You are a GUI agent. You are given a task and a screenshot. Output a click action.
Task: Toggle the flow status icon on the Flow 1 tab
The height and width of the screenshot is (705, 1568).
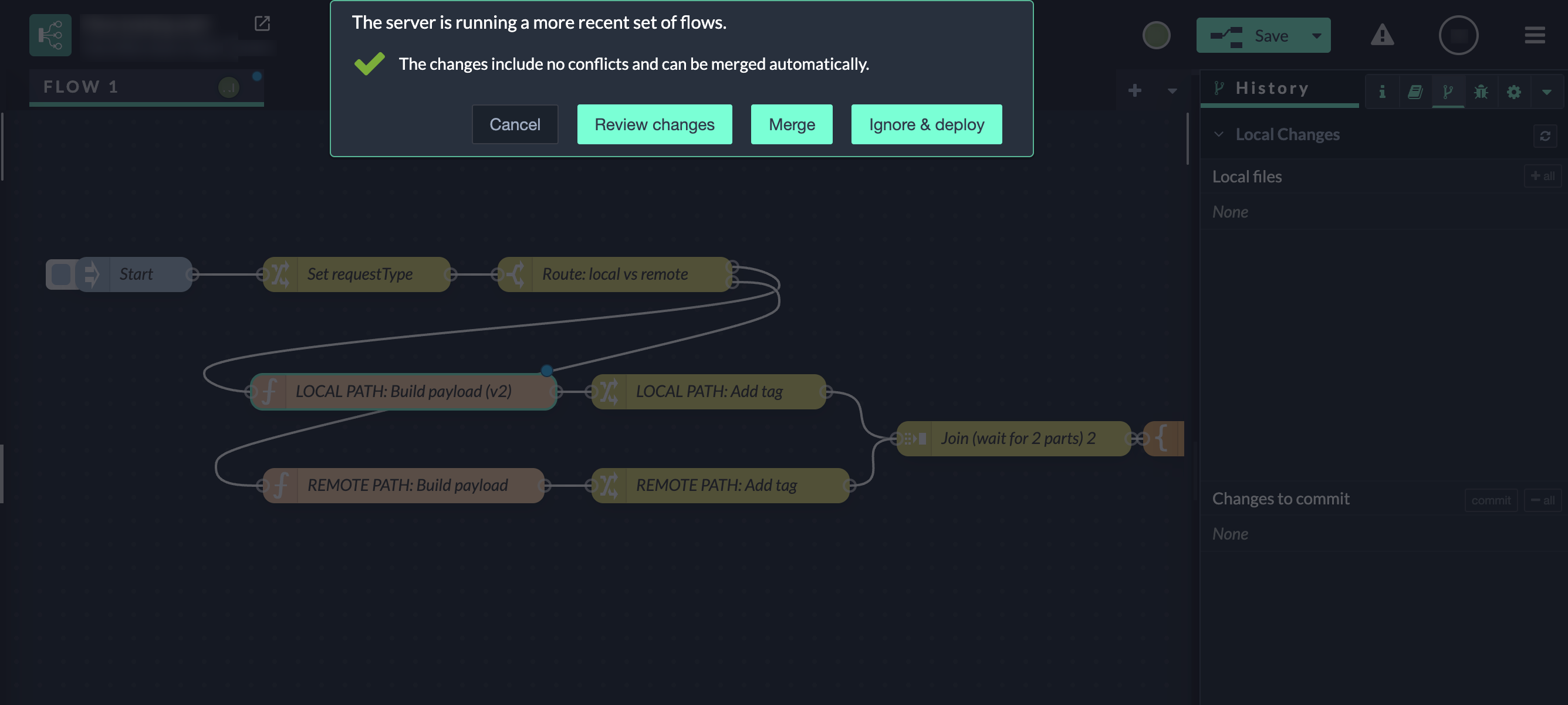coord(228,87)
